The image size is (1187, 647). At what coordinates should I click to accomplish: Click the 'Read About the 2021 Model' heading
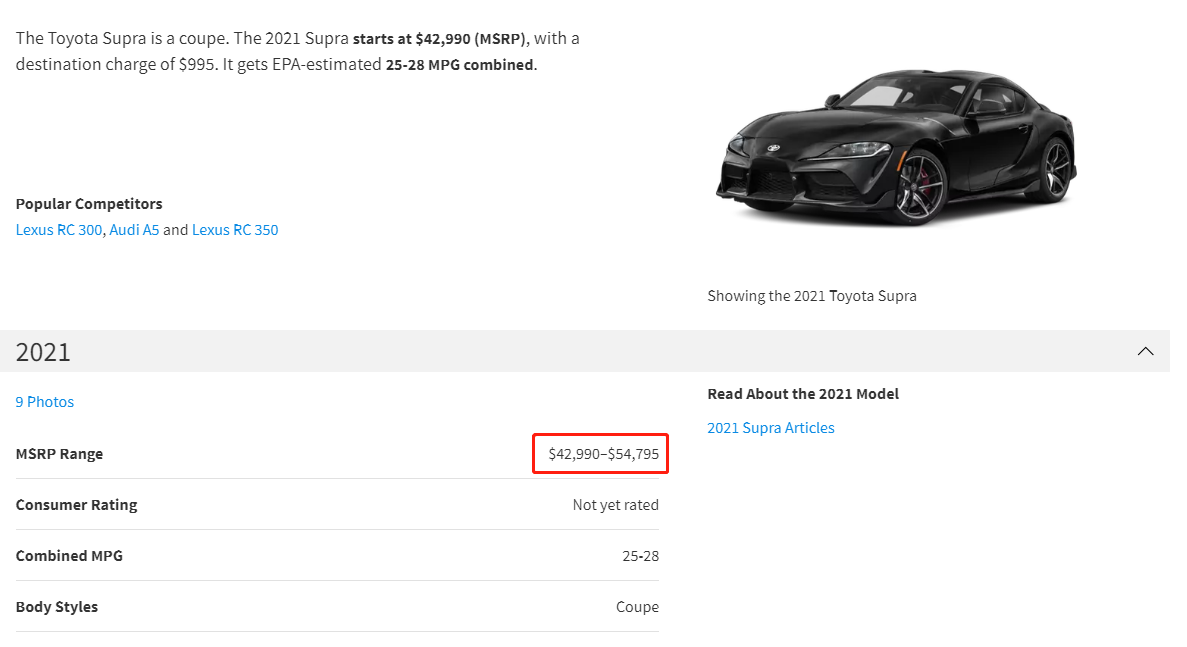pos(803,394)
